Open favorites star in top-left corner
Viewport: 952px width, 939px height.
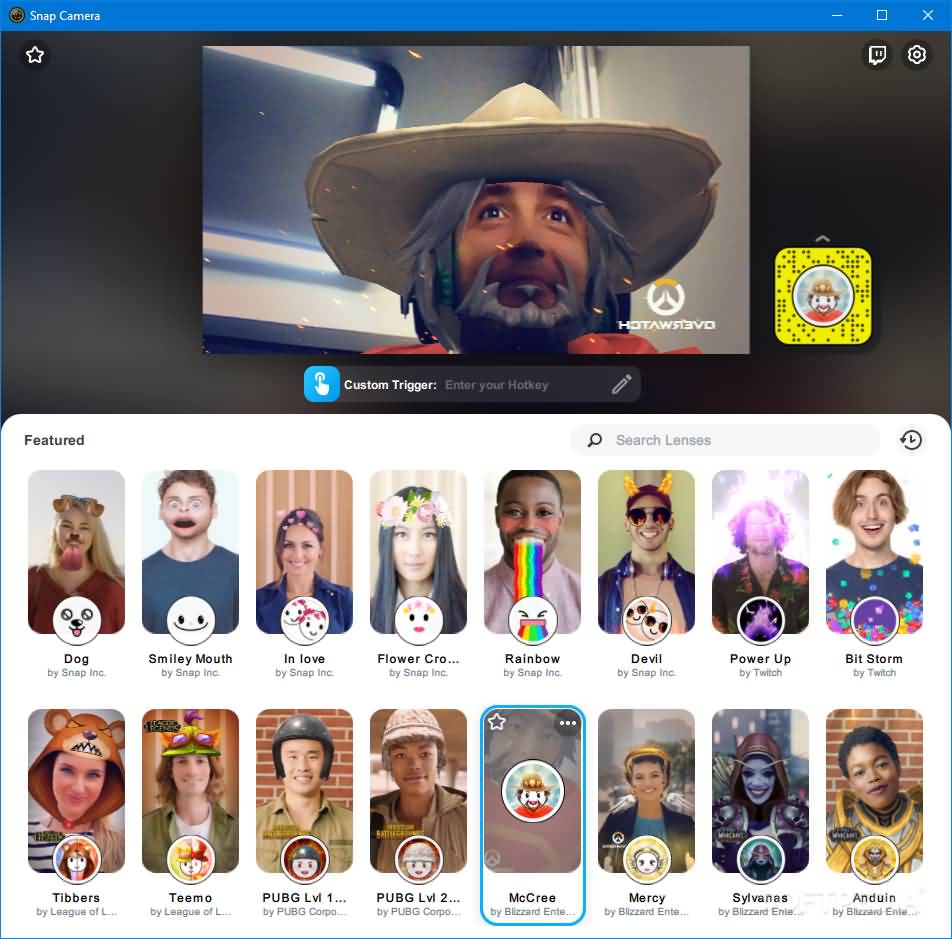click(35, 55)
